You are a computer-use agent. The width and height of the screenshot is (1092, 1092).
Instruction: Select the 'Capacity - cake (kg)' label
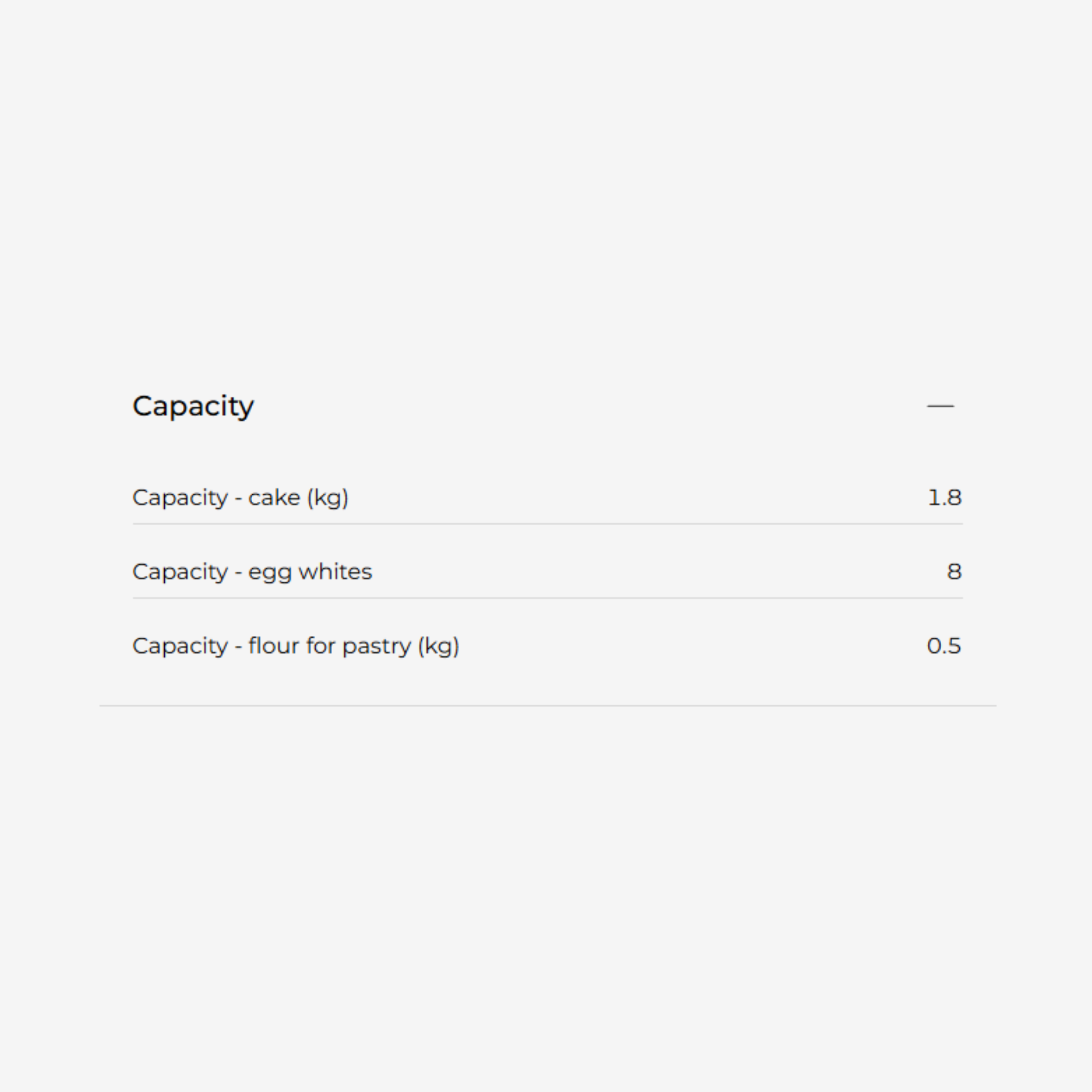pyautogui.click(x=240, y=498)
